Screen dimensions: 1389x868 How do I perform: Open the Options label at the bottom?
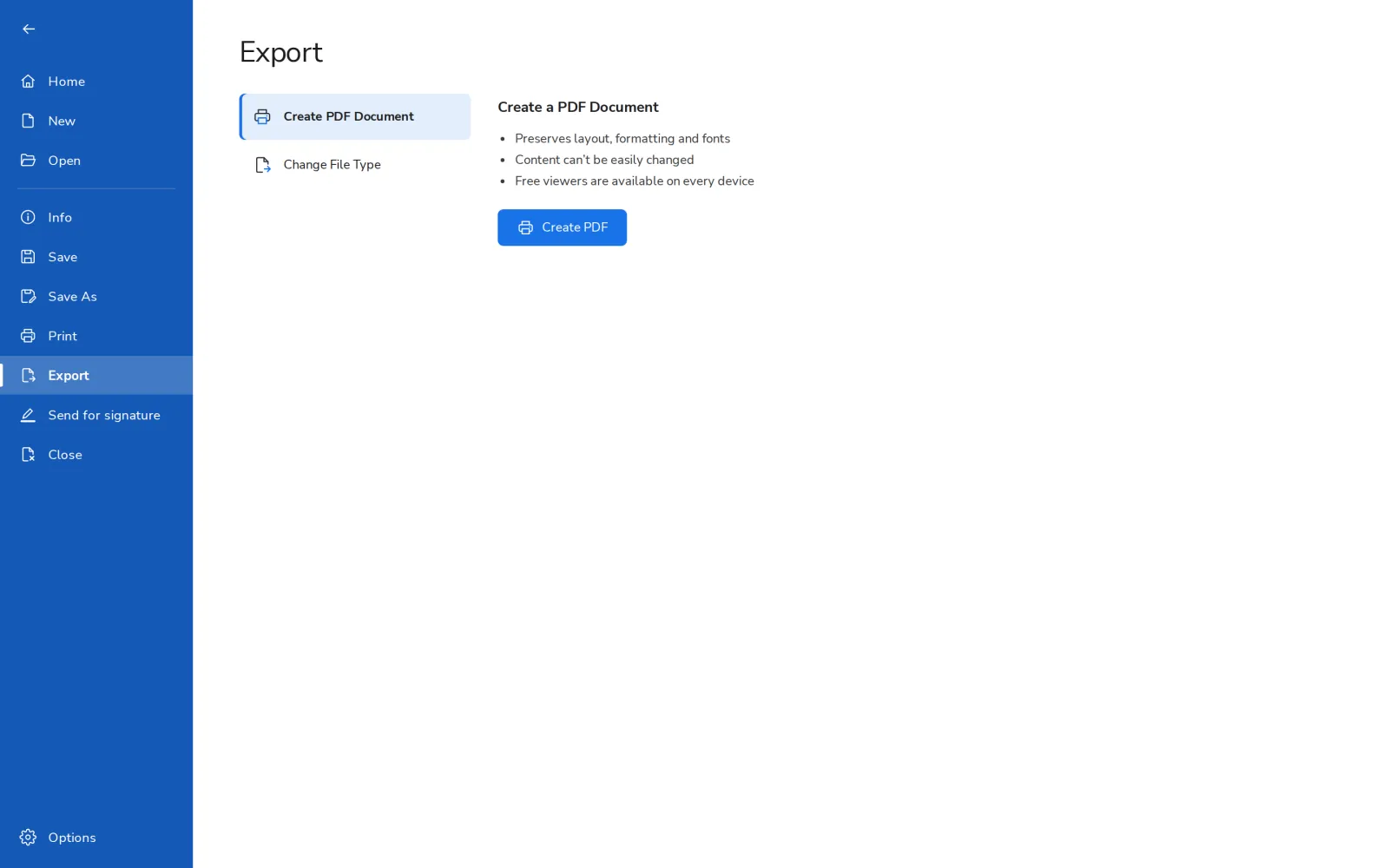tap(72, 838)
